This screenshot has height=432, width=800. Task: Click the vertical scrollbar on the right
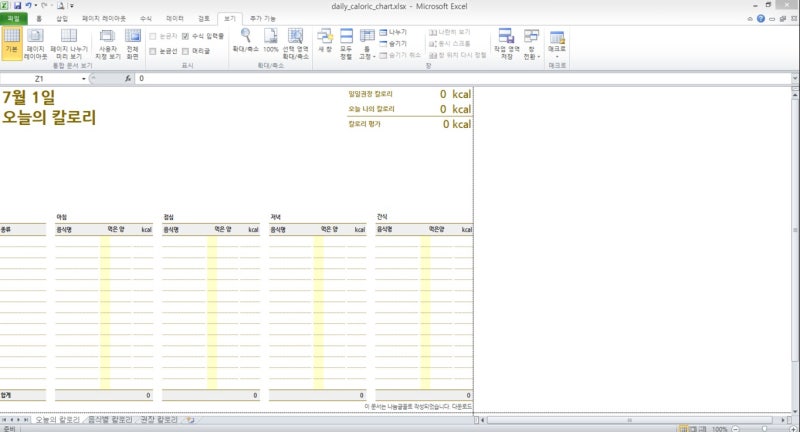(x=795, y=230)
